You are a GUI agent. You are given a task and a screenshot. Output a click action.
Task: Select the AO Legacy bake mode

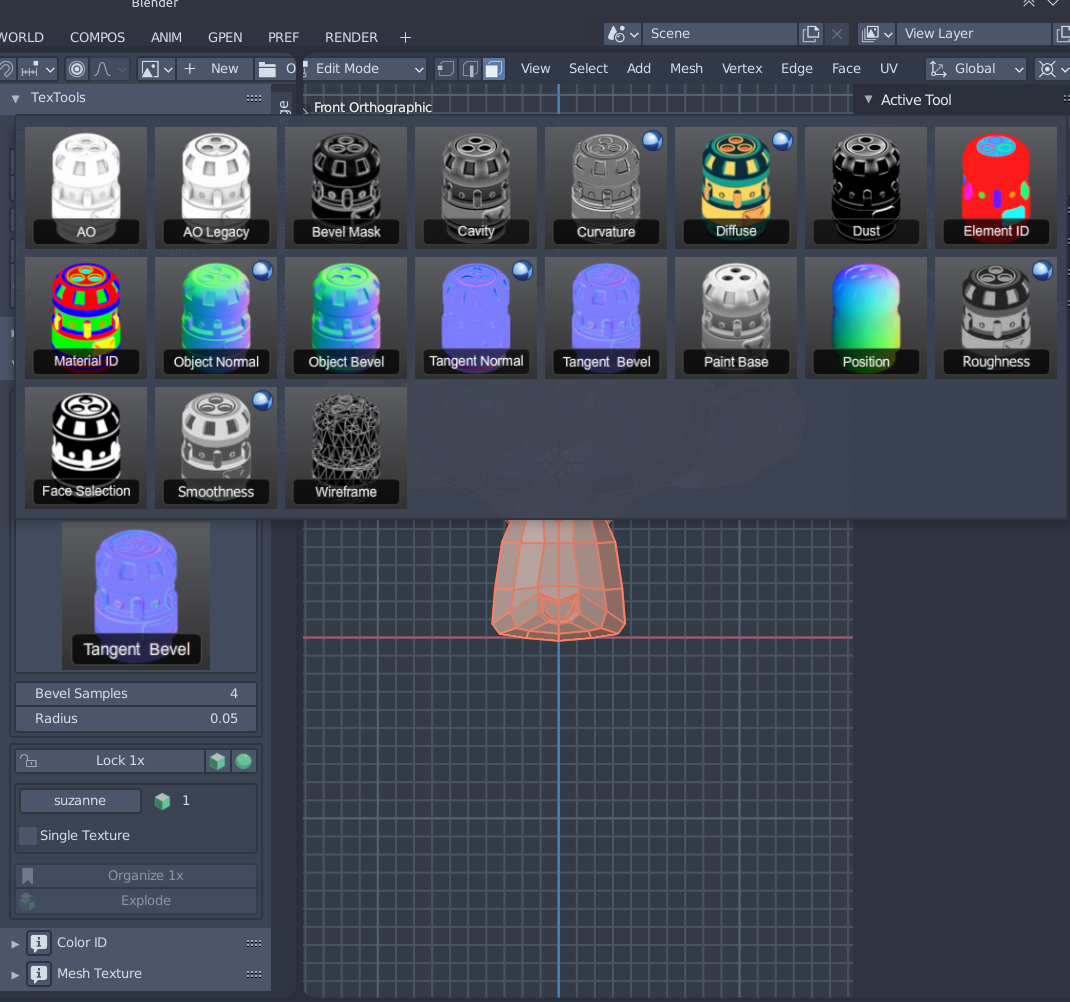click(x=216, y=188)
